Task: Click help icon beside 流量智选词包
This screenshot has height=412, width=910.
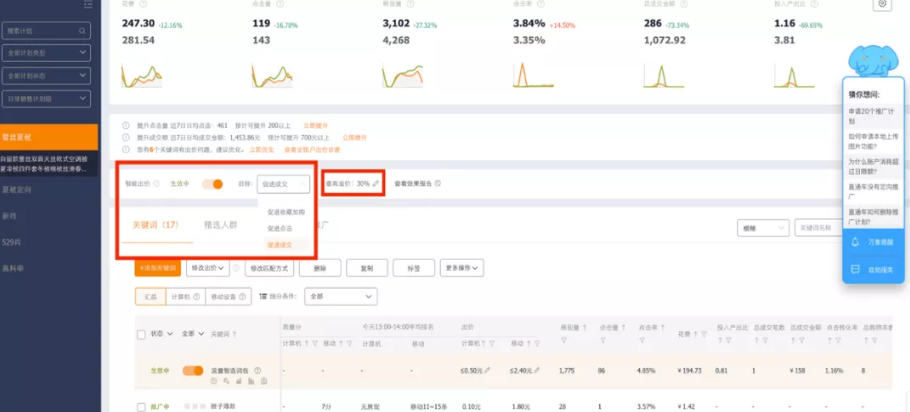Action: (x=257, y=370)
